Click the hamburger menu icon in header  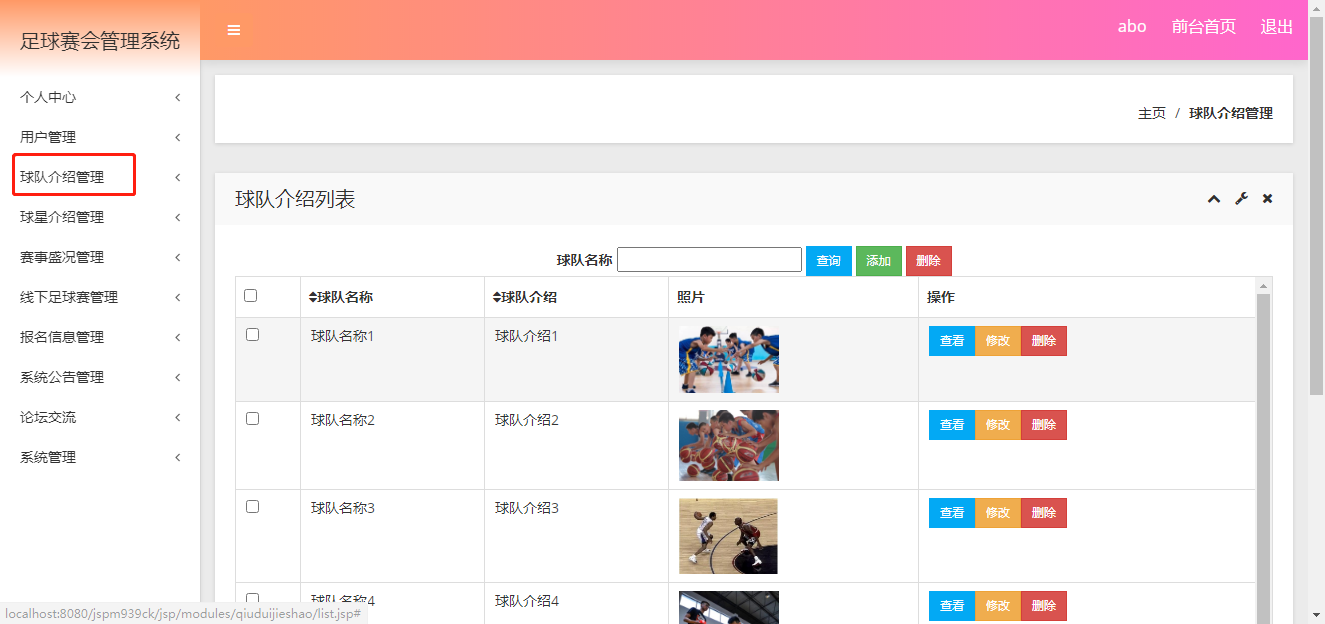coord(234,30)
